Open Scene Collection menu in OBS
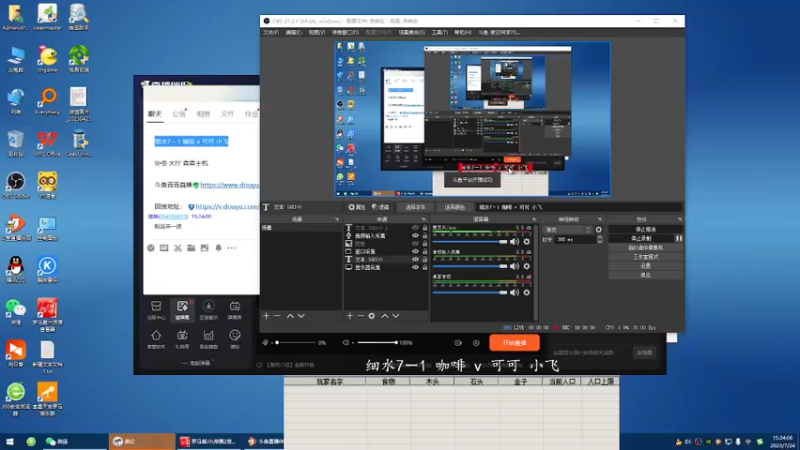The width and height of the screenshot is (800, 450). 411,33
